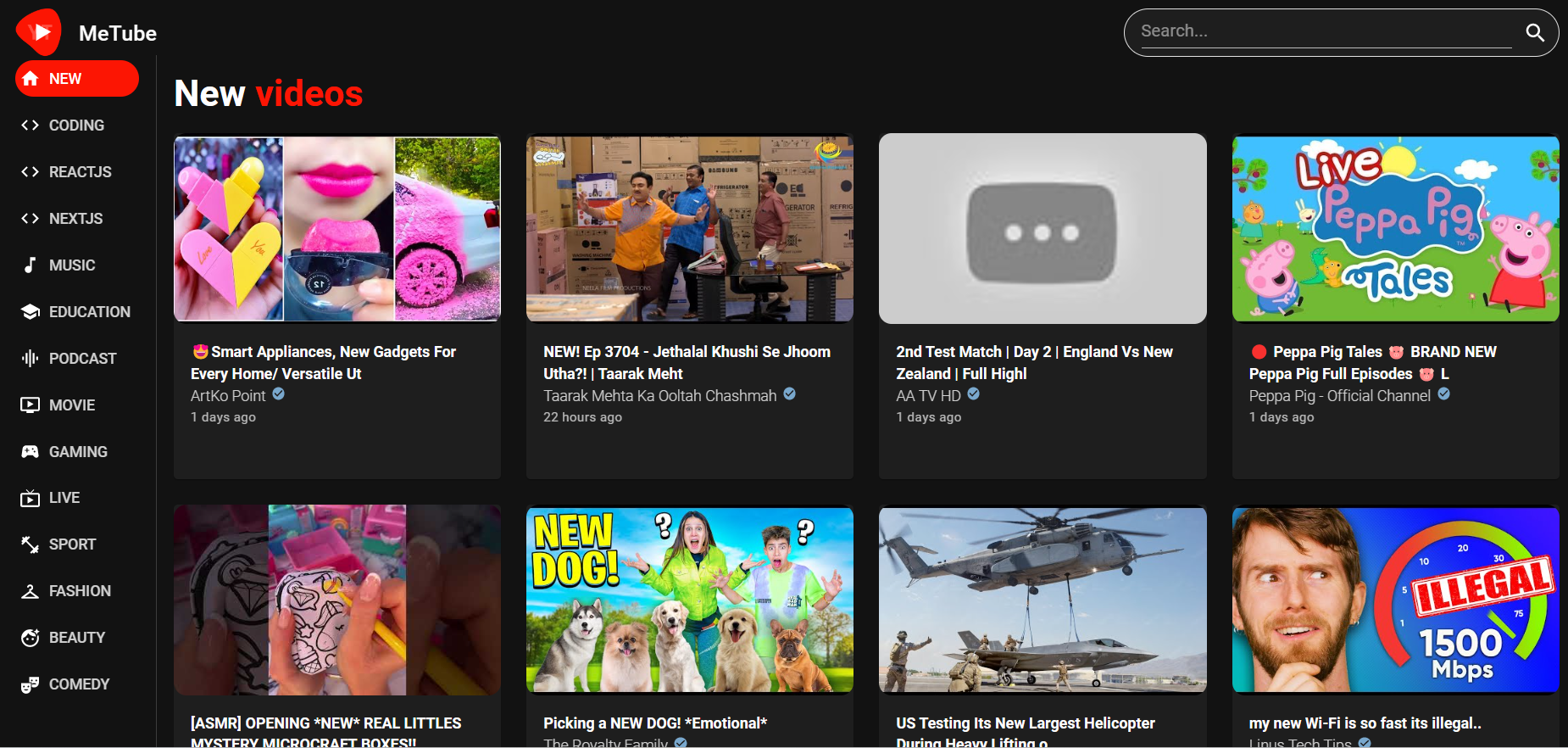
Task: Click the live TV icon
Action: tap(31, 498)
